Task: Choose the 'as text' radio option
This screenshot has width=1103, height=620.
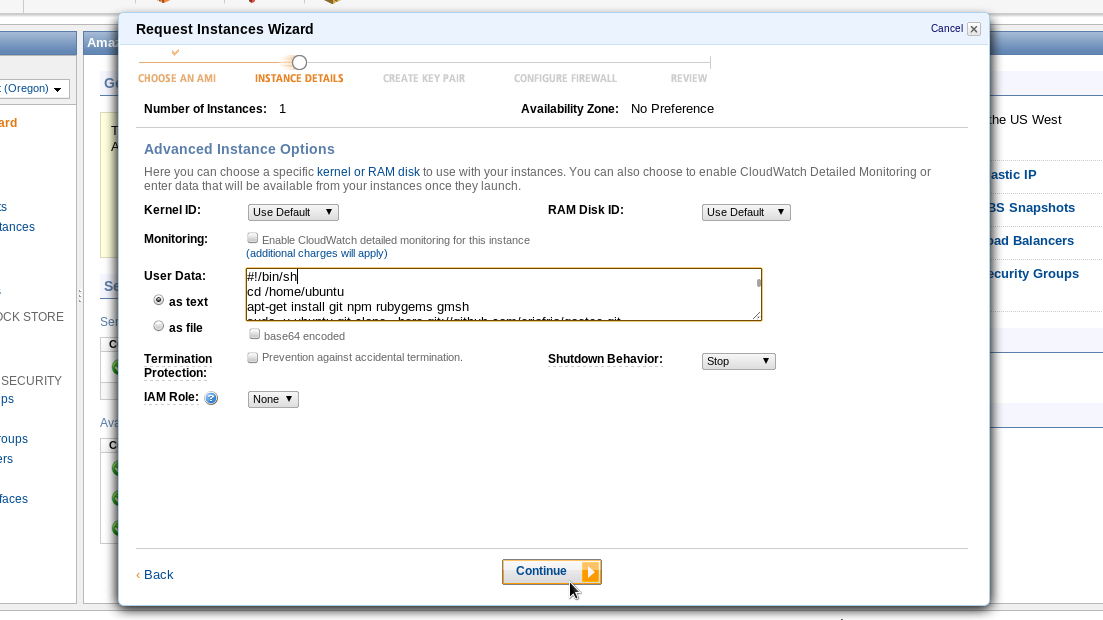Action: (x=159, y=300)
